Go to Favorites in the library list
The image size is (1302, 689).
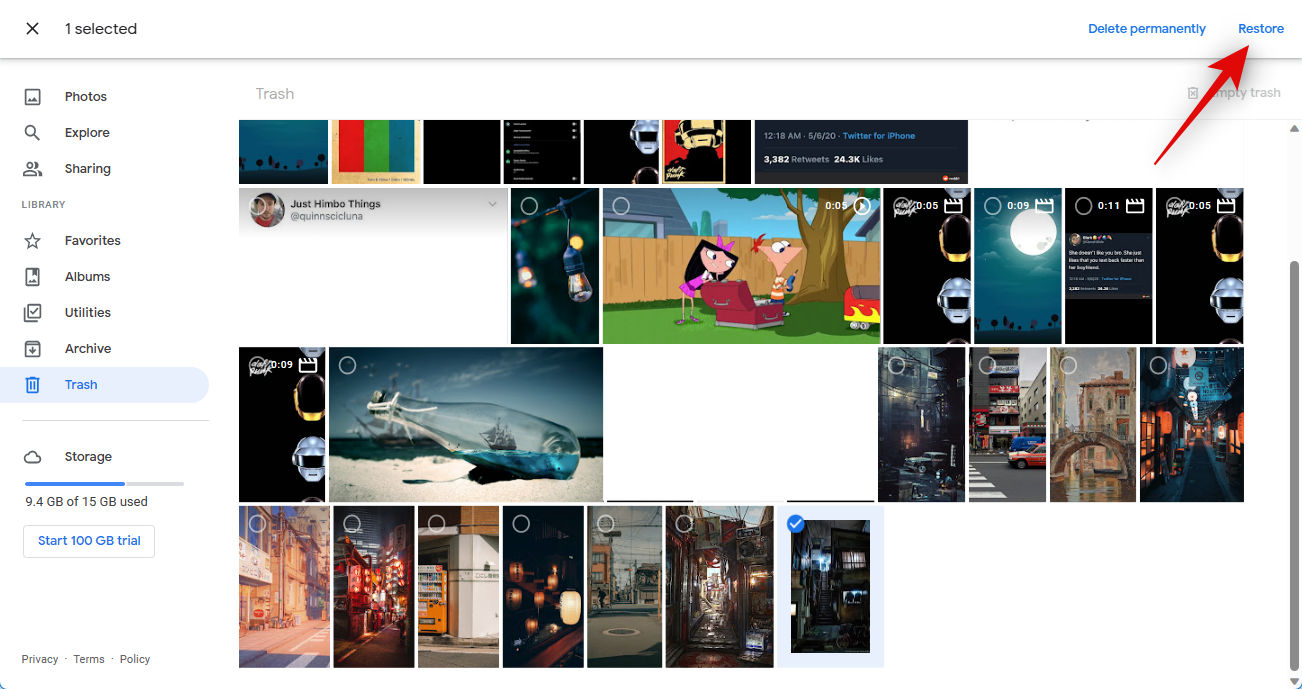tap(93, 241)
